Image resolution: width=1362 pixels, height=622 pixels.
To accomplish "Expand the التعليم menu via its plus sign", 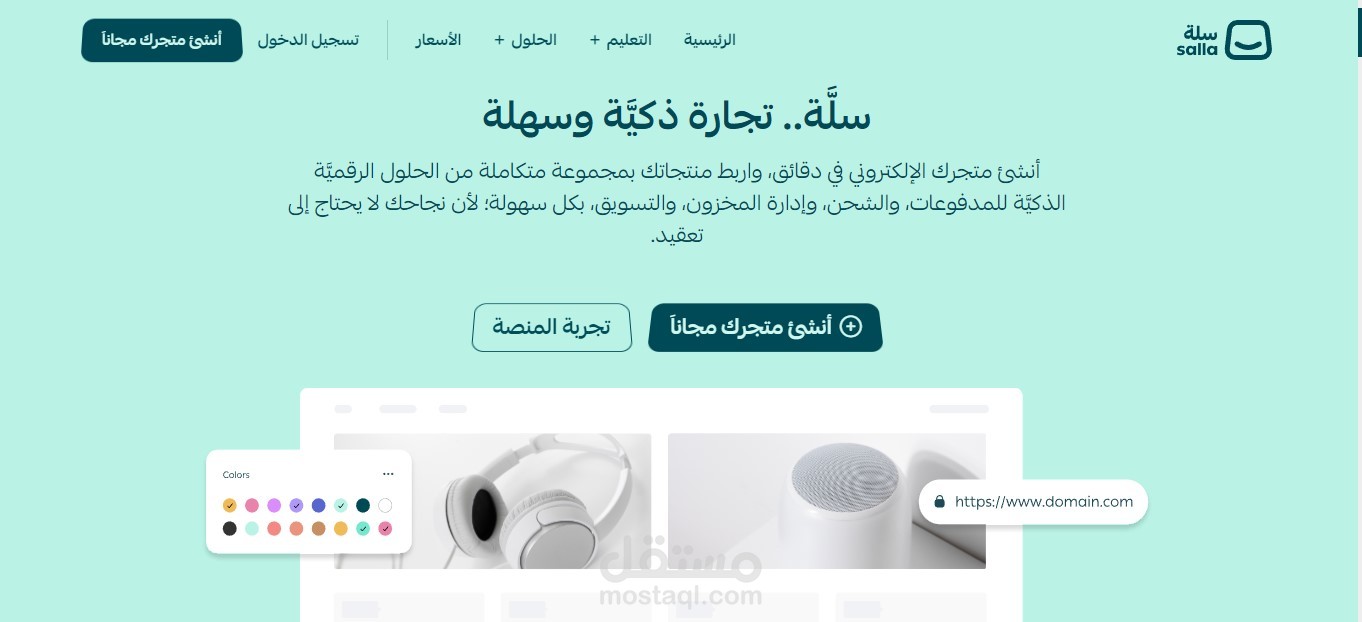I will [594, 40].
